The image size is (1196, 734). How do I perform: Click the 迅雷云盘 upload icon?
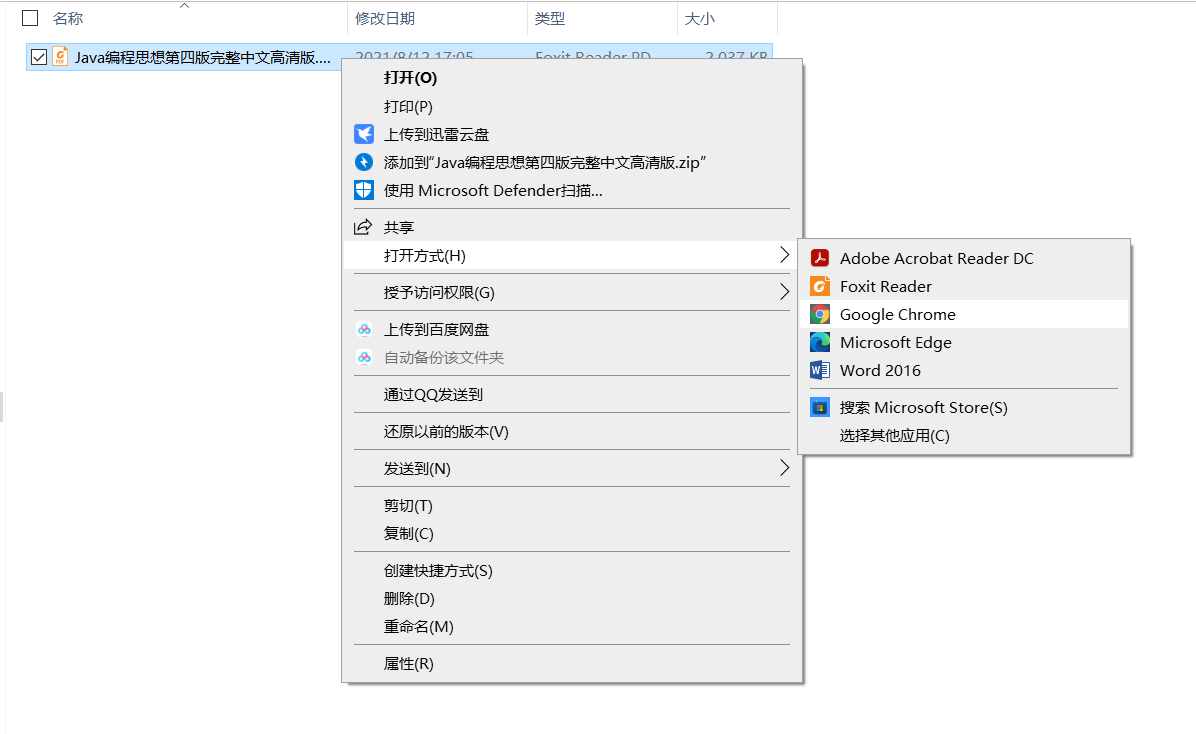tap(363, 133)
